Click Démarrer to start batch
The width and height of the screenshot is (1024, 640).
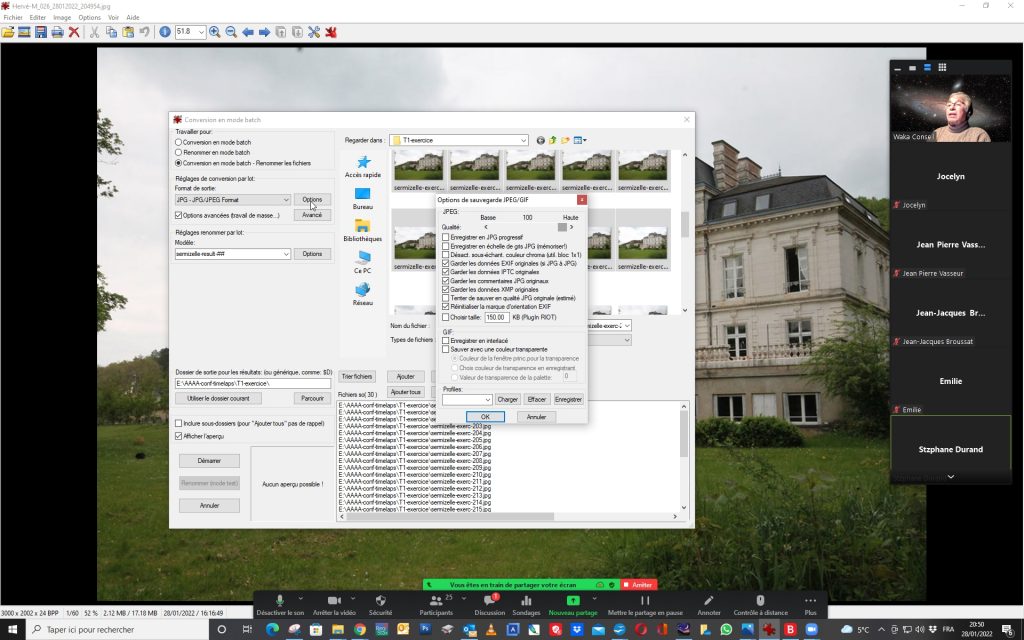click(209, 460)
